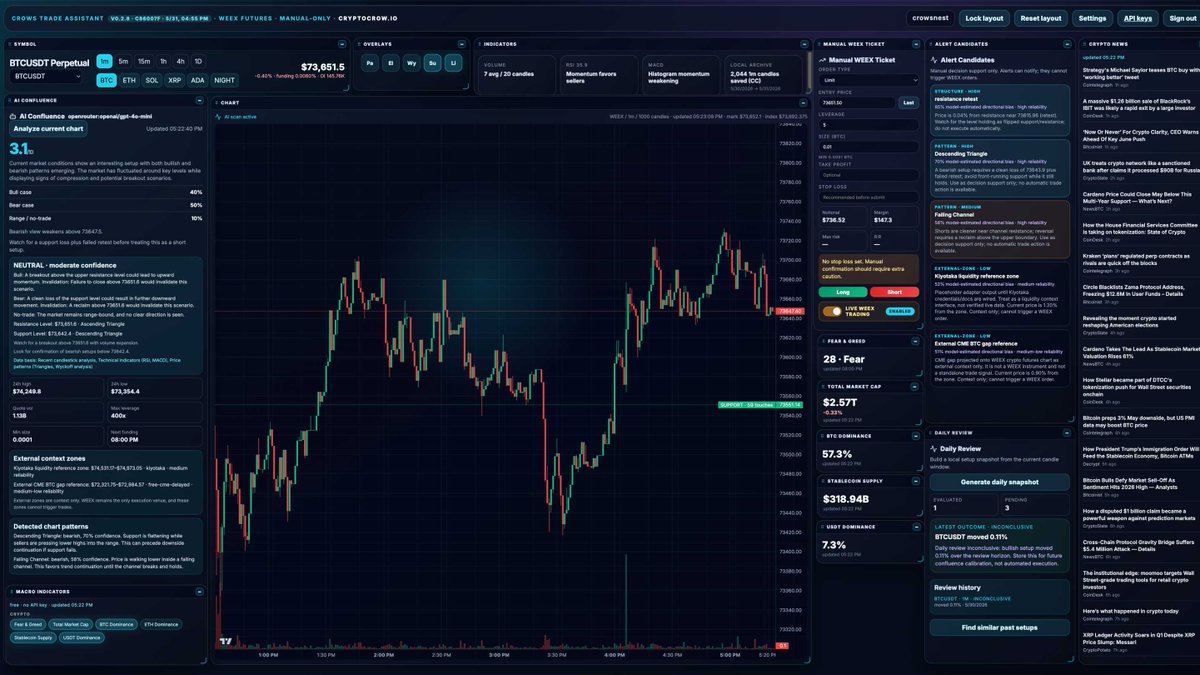Click Analyze current chart button
Screen dimensions: 1200x675
point(49,128)
